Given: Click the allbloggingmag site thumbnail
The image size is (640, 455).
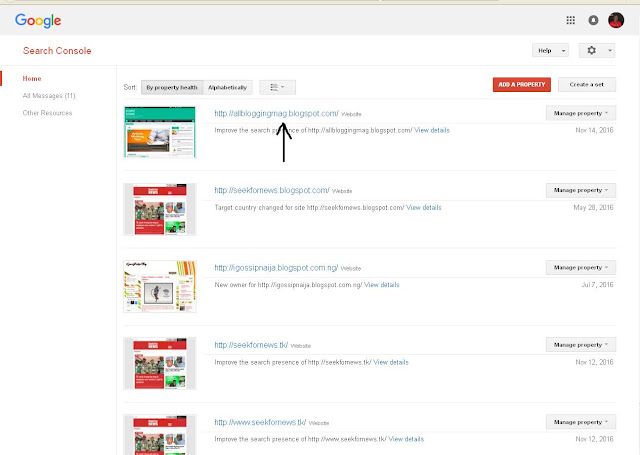Looking at the screenshot, I should coord(160,132).
